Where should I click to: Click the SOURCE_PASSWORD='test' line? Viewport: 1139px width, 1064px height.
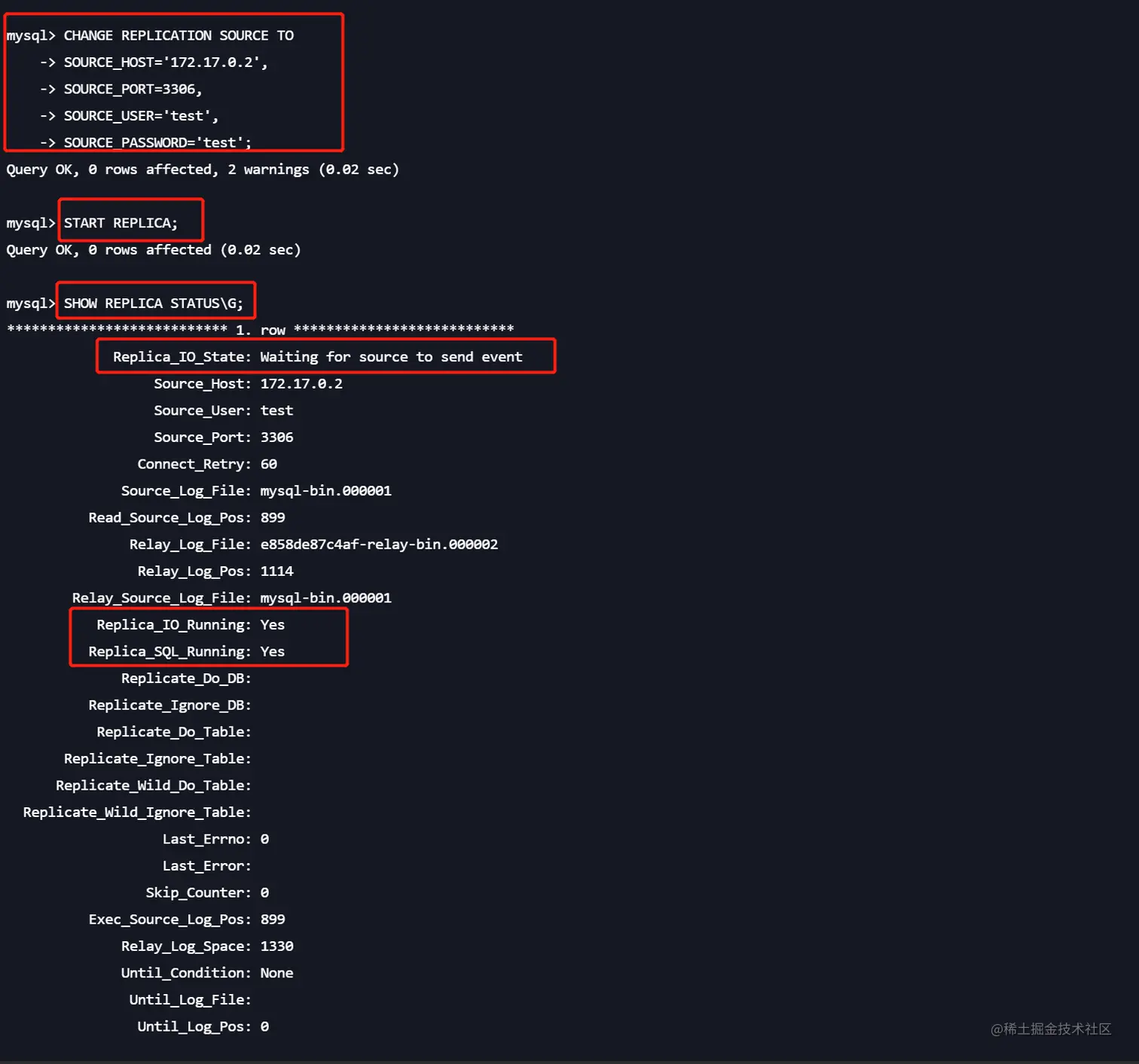point(157,142)
